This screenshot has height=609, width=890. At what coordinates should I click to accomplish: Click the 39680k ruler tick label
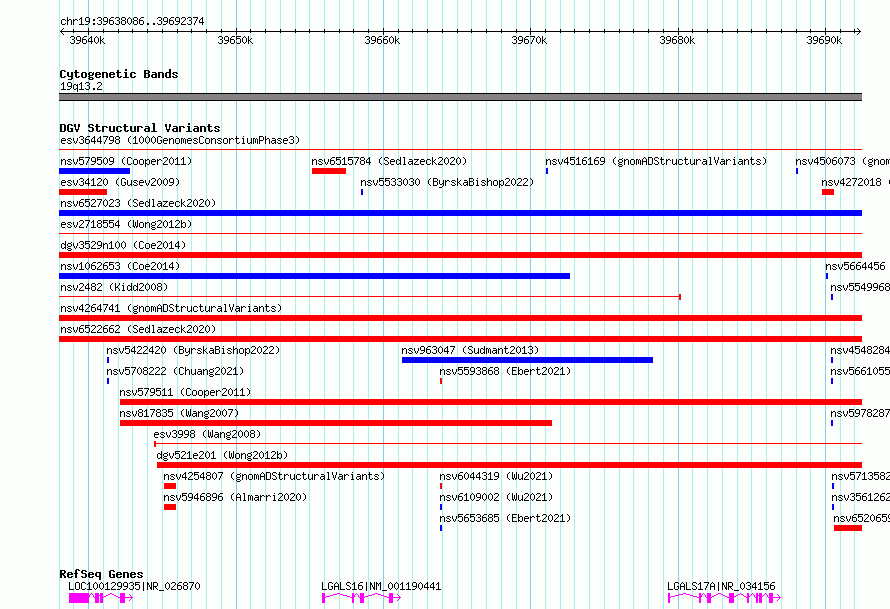point(677,40)
